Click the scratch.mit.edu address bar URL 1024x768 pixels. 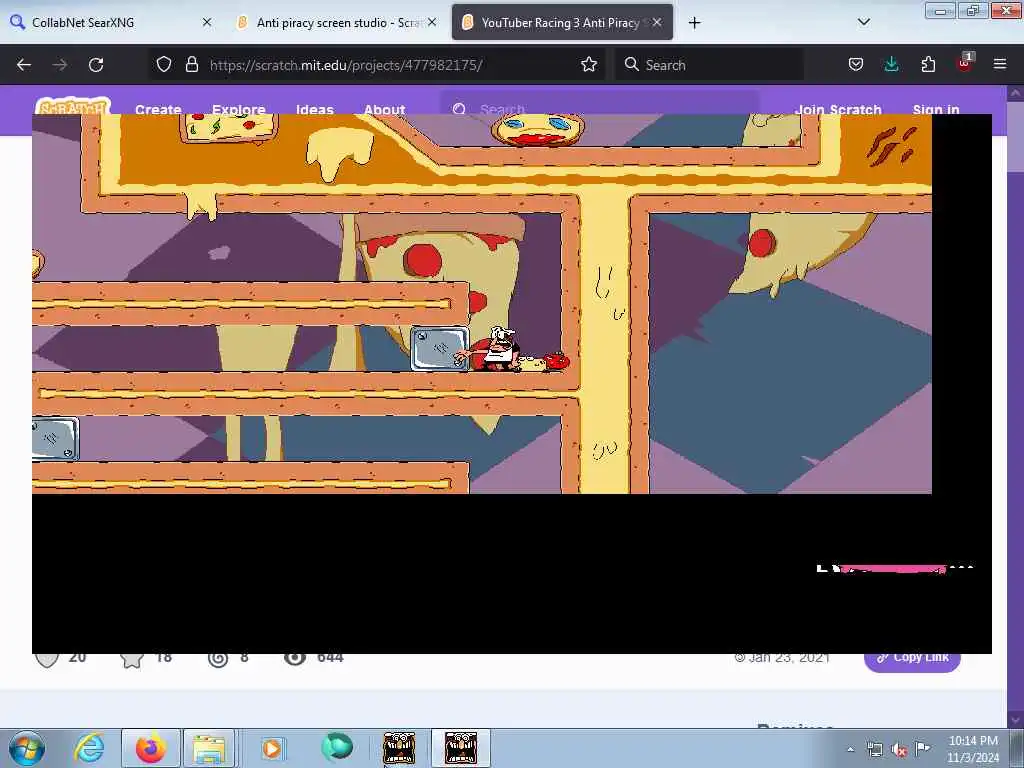click(345, 65)
